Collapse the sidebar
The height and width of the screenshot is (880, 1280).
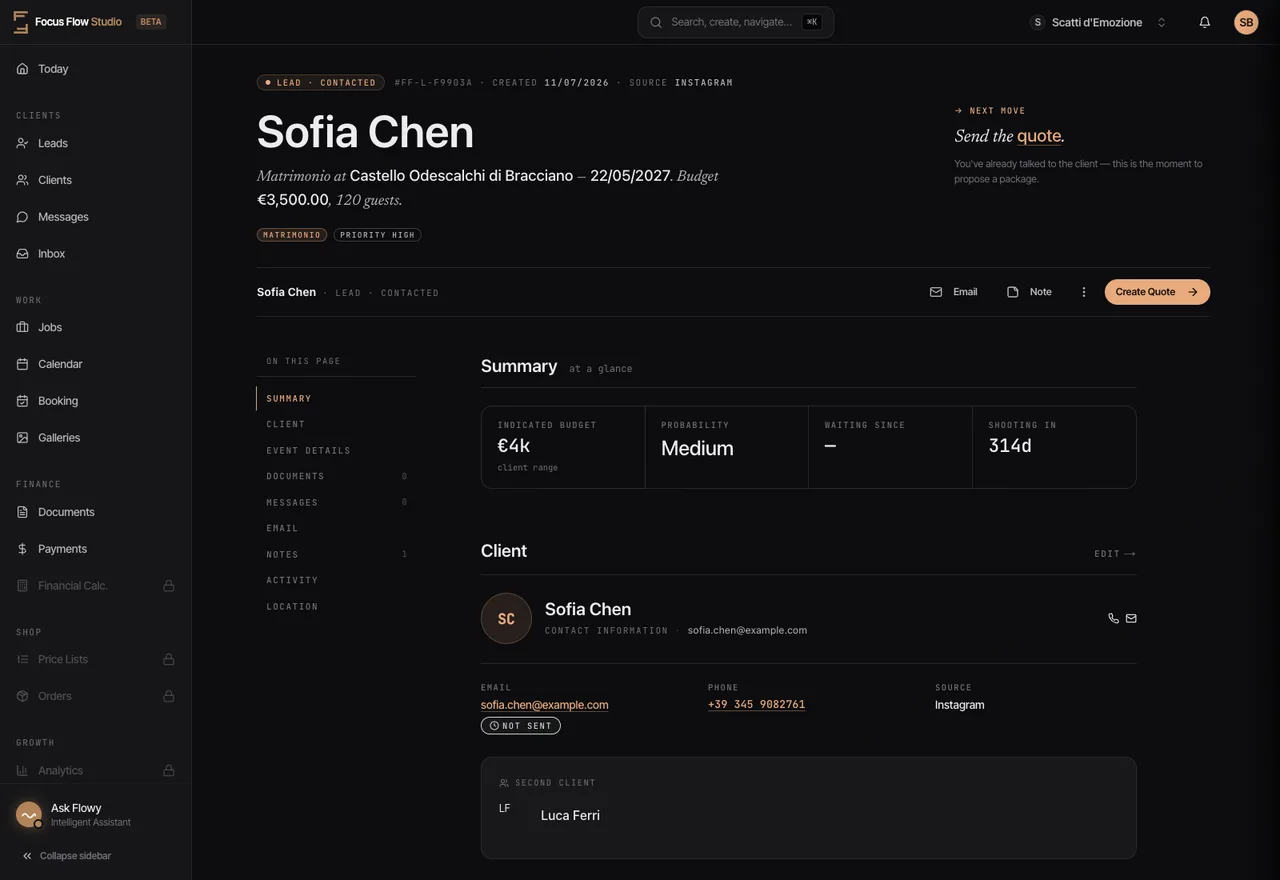click(67, 856)
